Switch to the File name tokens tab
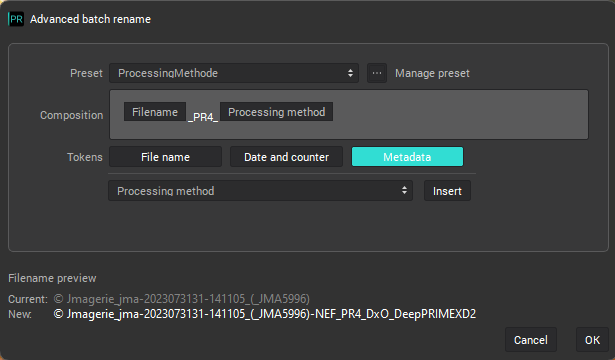 166,157
